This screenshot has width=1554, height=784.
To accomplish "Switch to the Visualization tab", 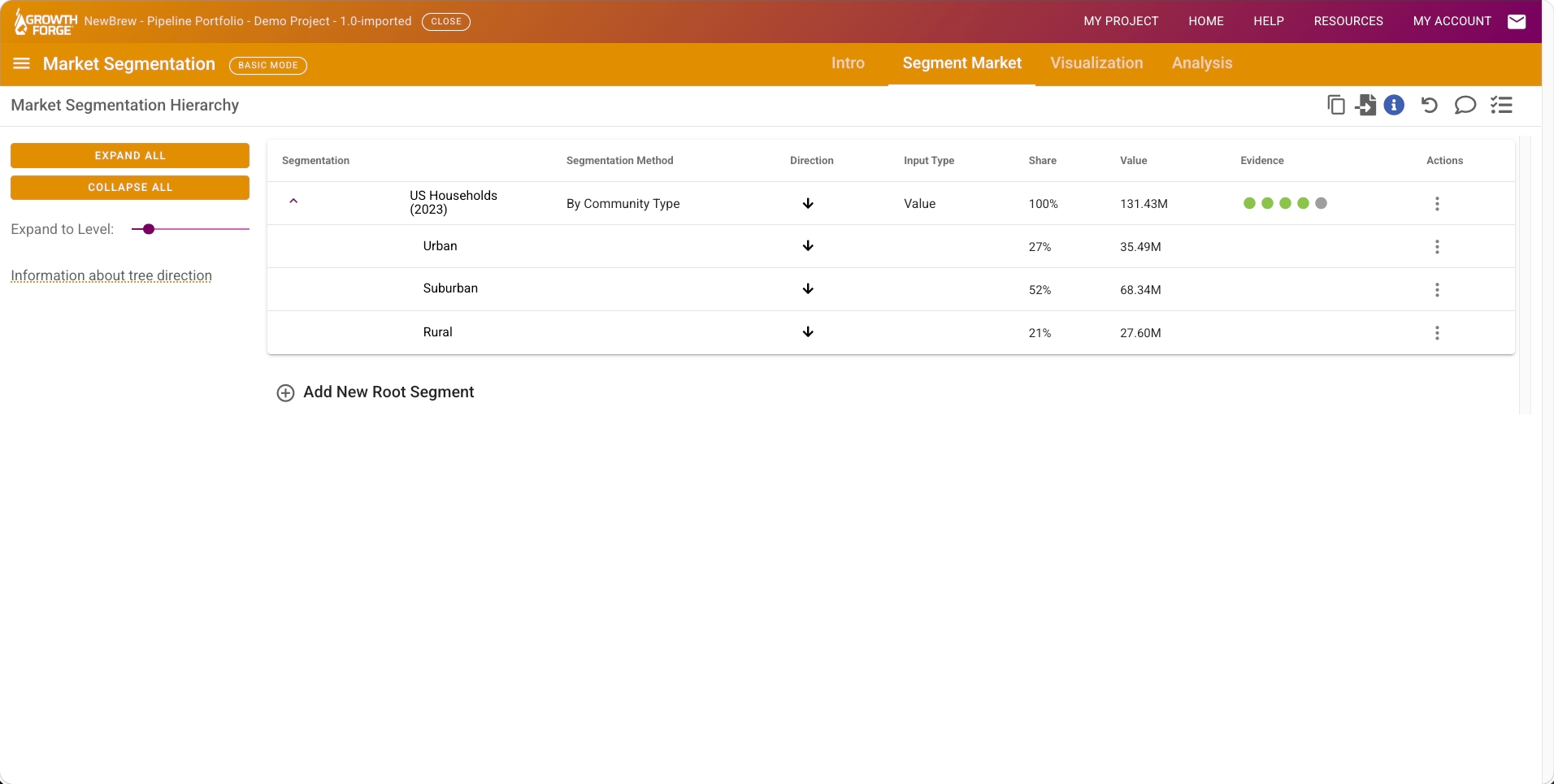I will pos(1096,63).
